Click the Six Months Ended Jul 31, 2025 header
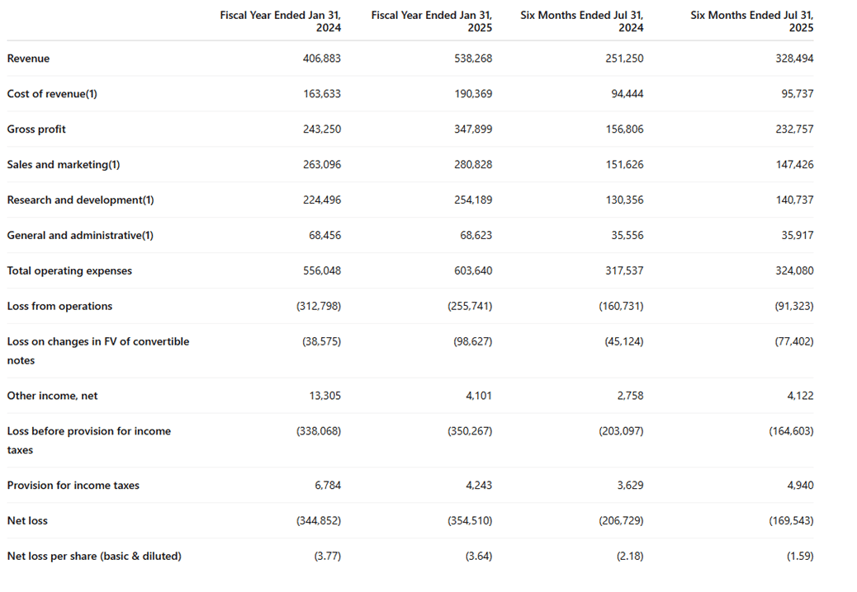 pyautogui.click(x=752, y=21)
